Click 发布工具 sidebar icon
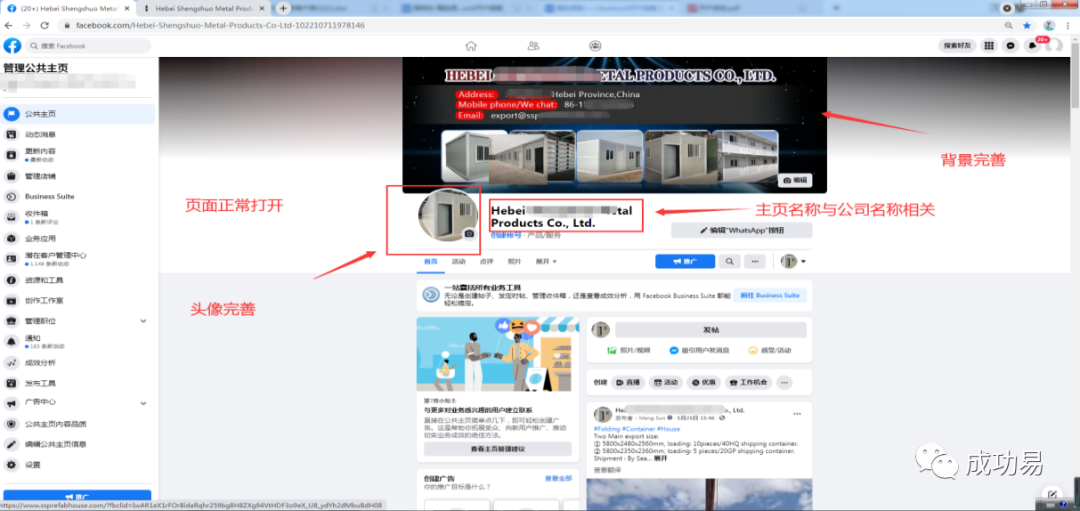Screen dimensions: 1080x511 [x=11, y=383]
